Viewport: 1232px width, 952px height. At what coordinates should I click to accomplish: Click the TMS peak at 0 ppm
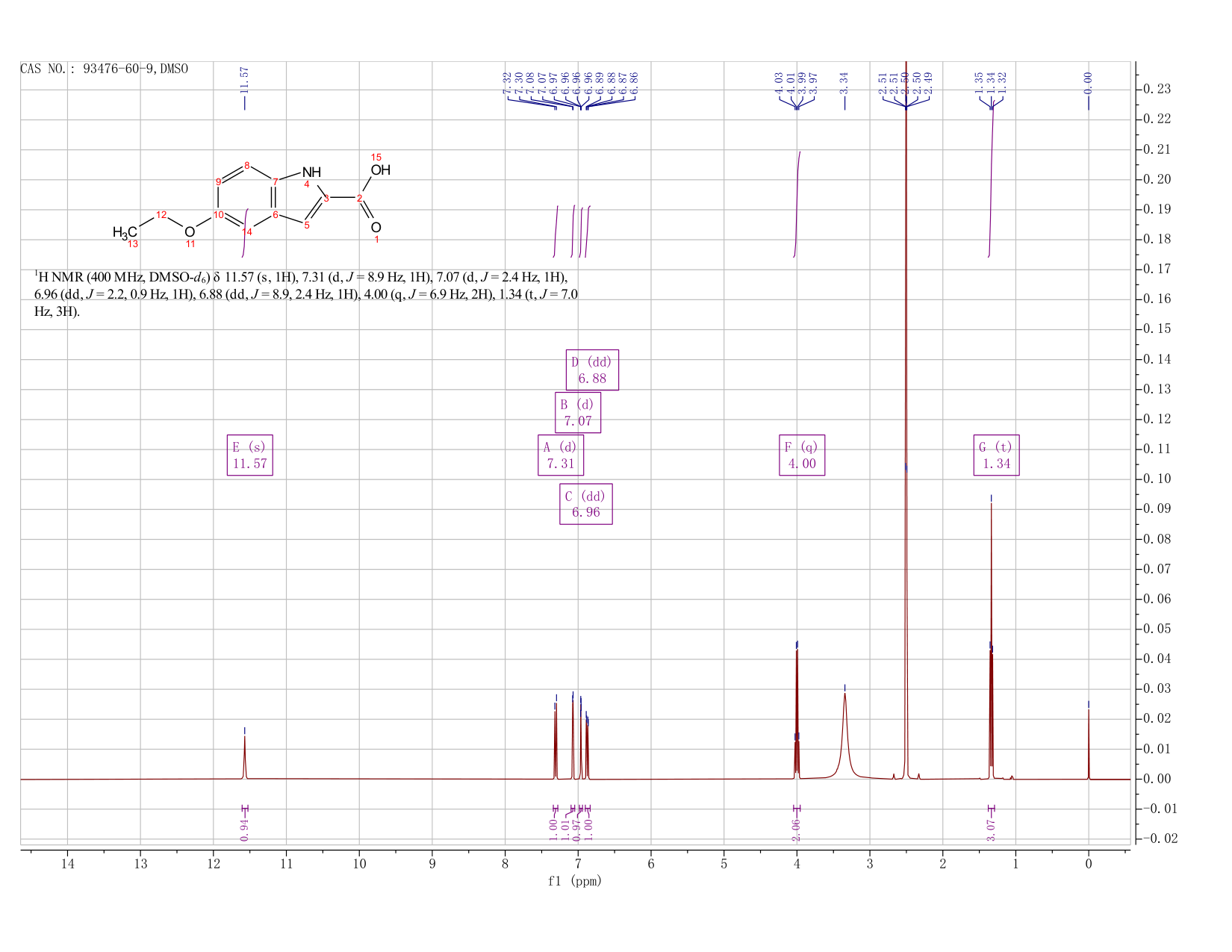pos(1088,743)
